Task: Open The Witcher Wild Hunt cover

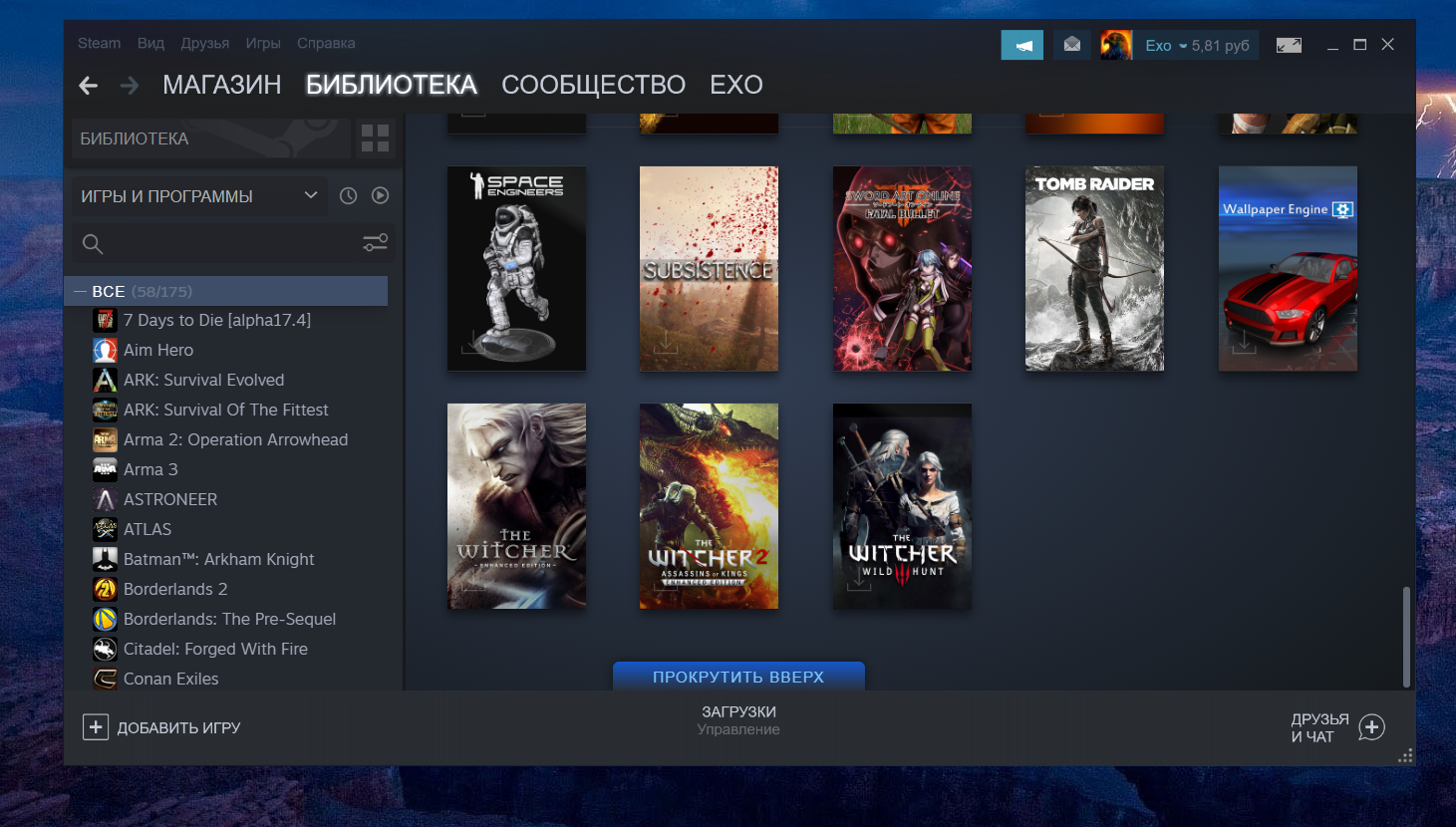Action: (x=902, y=506)
